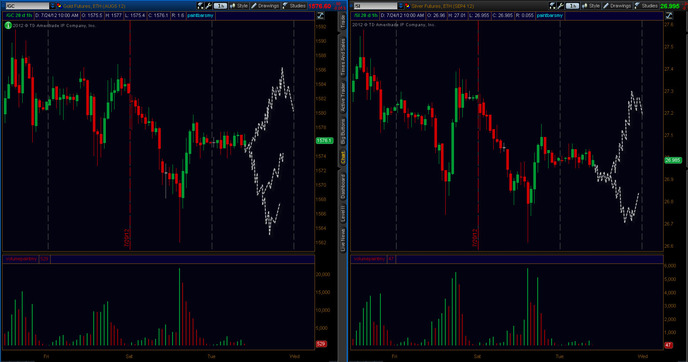
Task: Select 1h timeframe button on Gold chart
Action: click(220, 6)
